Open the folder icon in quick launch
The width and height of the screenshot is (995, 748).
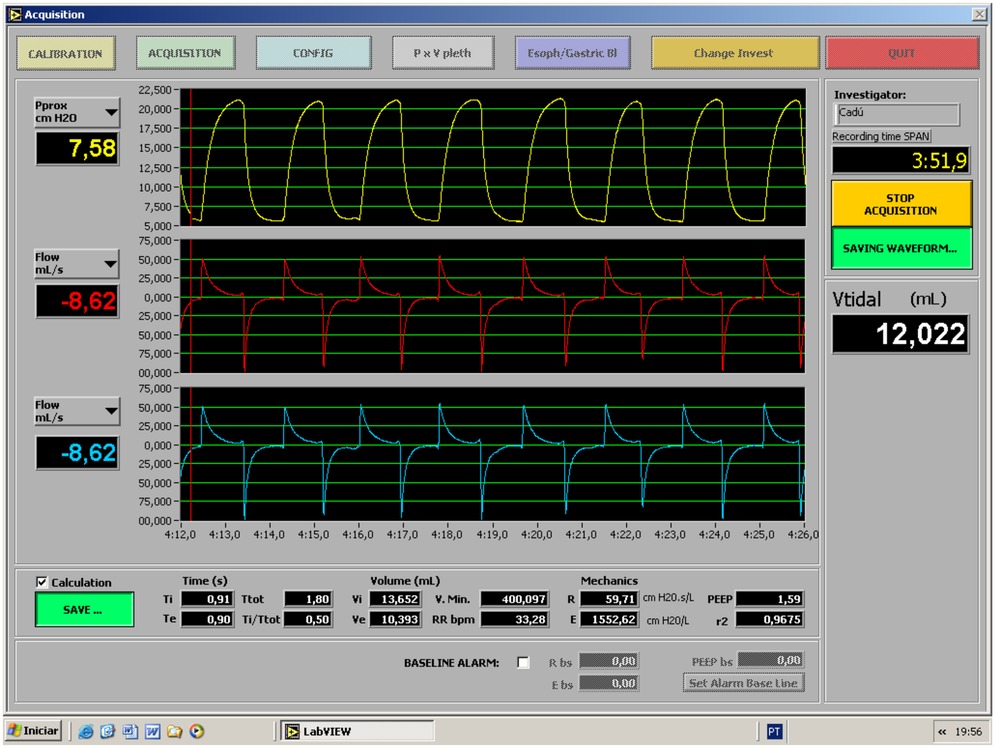click(x=174, y=731)
